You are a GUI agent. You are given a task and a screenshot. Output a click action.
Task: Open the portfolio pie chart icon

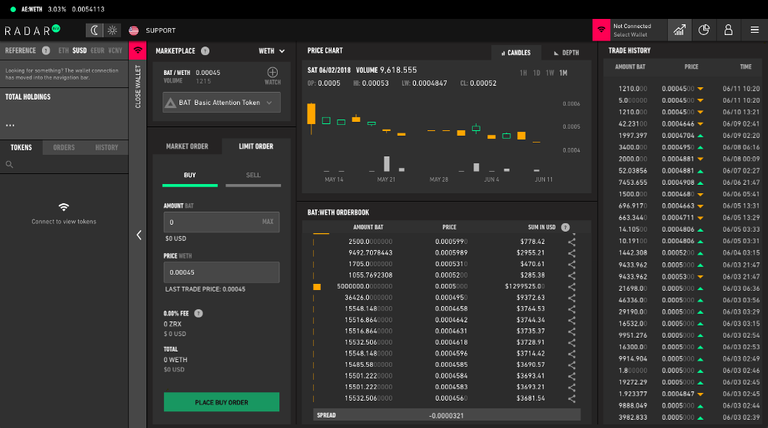704,30
